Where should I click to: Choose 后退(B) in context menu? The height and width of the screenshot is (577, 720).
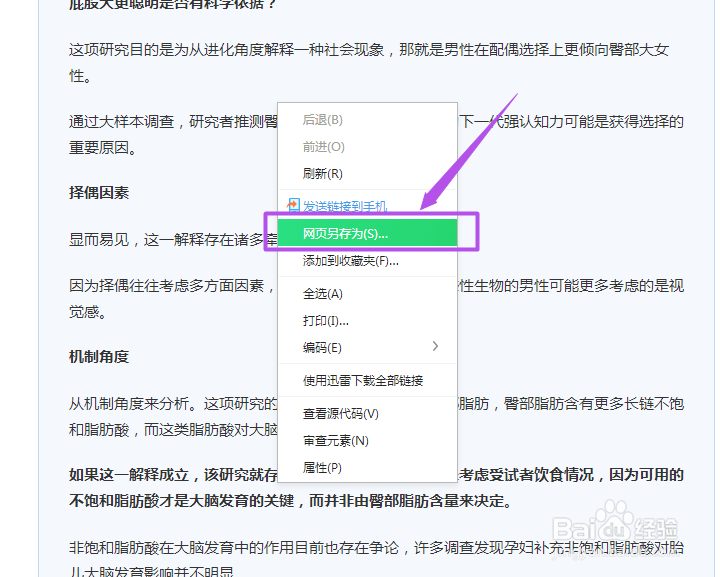click(x=367, y=120)
